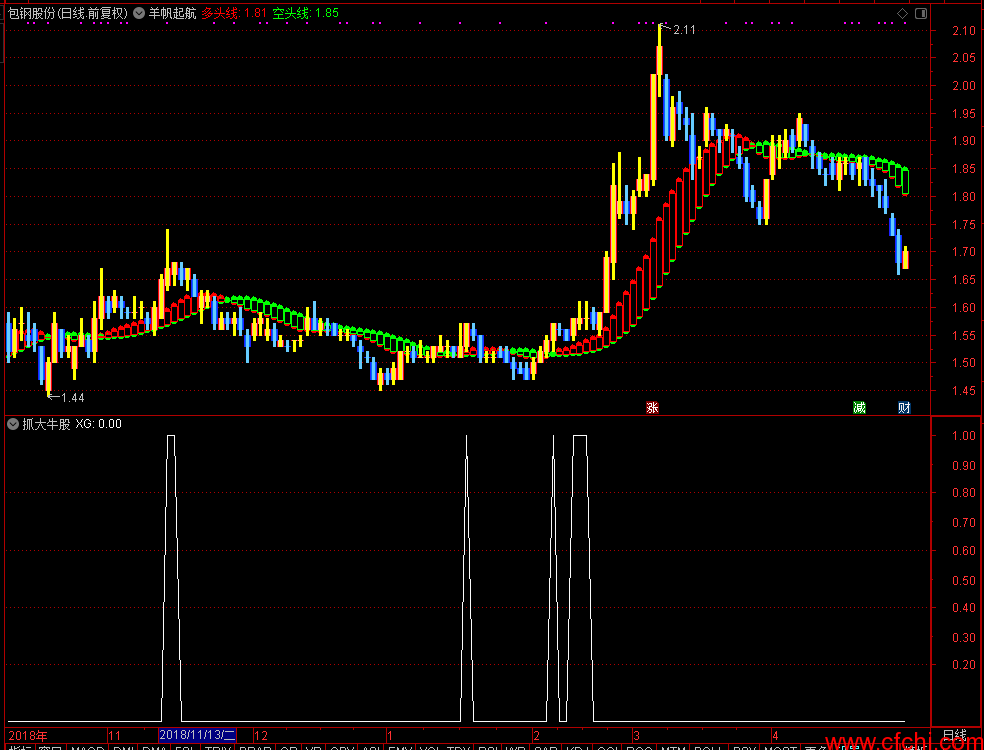Image resolution: width=984 pixels, height=750 pixels.
Task: Click the 多头线: 1.81 value label
Action: click(x=234, y=13)
